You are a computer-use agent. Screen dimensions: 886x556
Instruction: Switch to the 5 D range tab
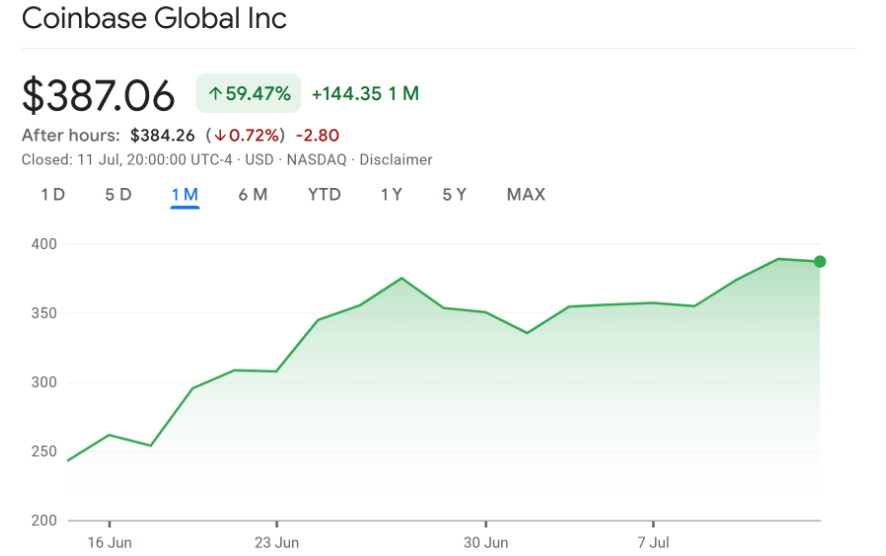(118, 194)
